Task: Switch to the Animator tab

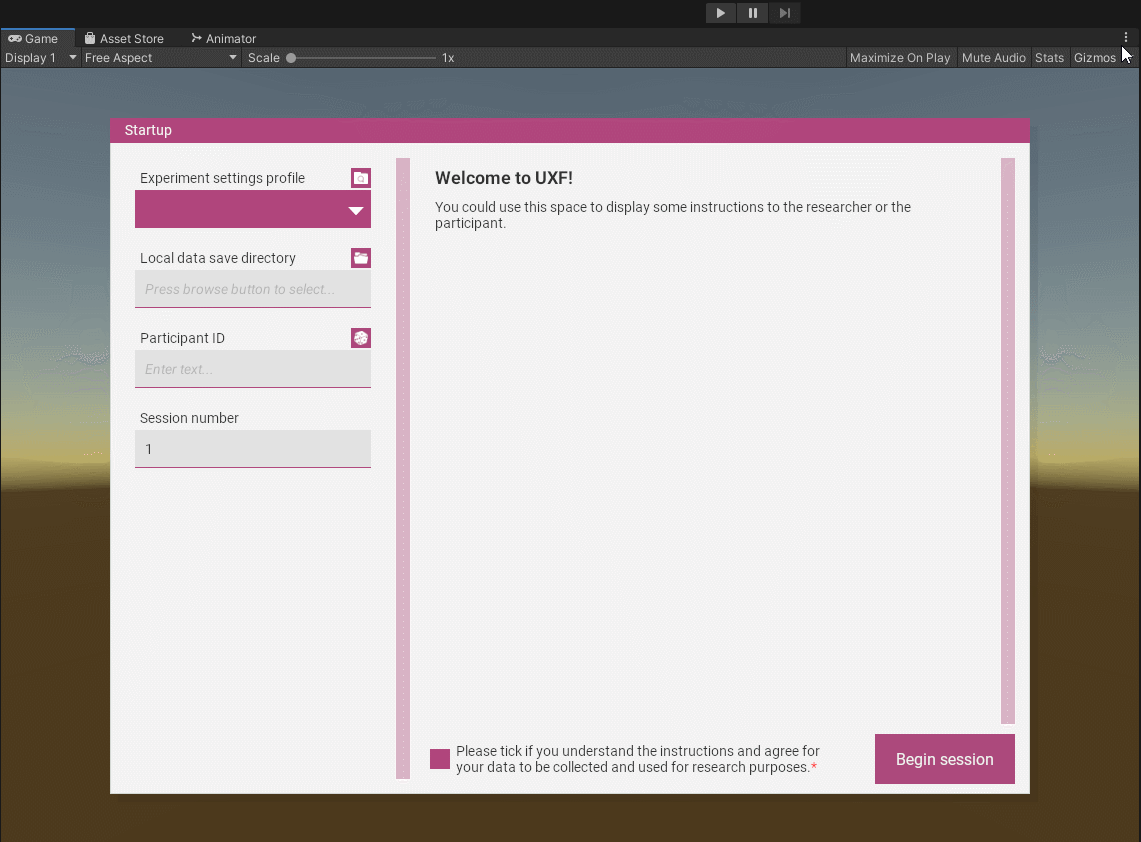Action: click(x=224, y=39)
